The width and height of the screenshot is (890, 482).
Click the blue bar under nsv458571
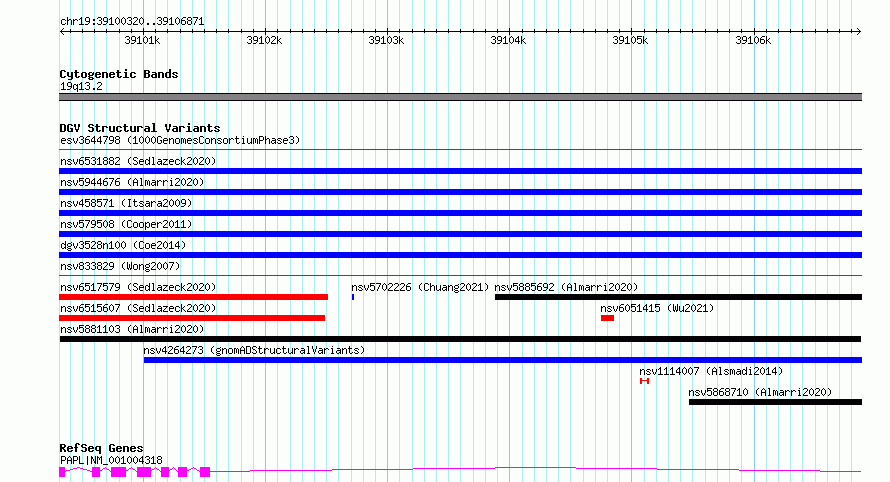click(x=460, y=213)
